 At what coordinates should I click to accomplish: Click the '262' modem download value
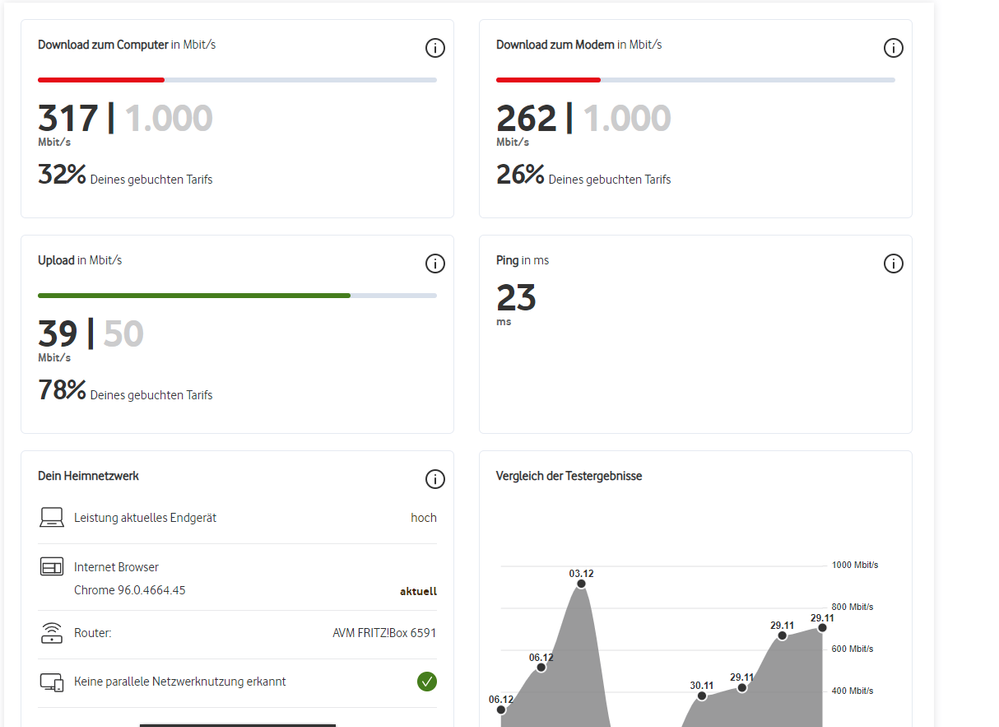(x=526, y=119)
